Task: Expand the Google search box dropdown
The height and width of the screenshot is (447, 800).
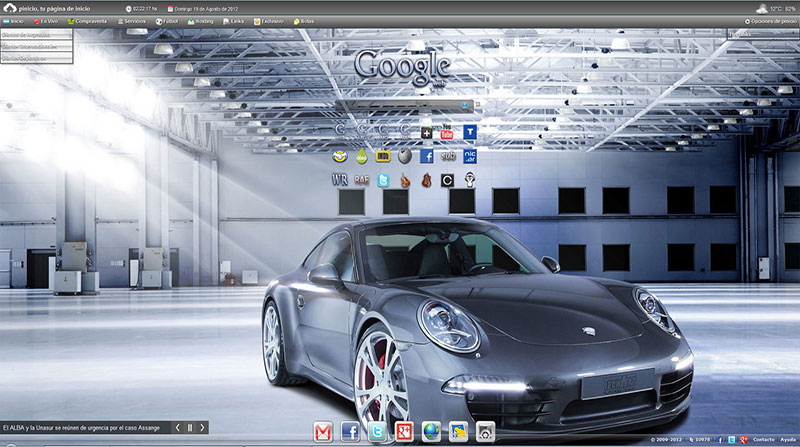Action: [x=465, y=104]
